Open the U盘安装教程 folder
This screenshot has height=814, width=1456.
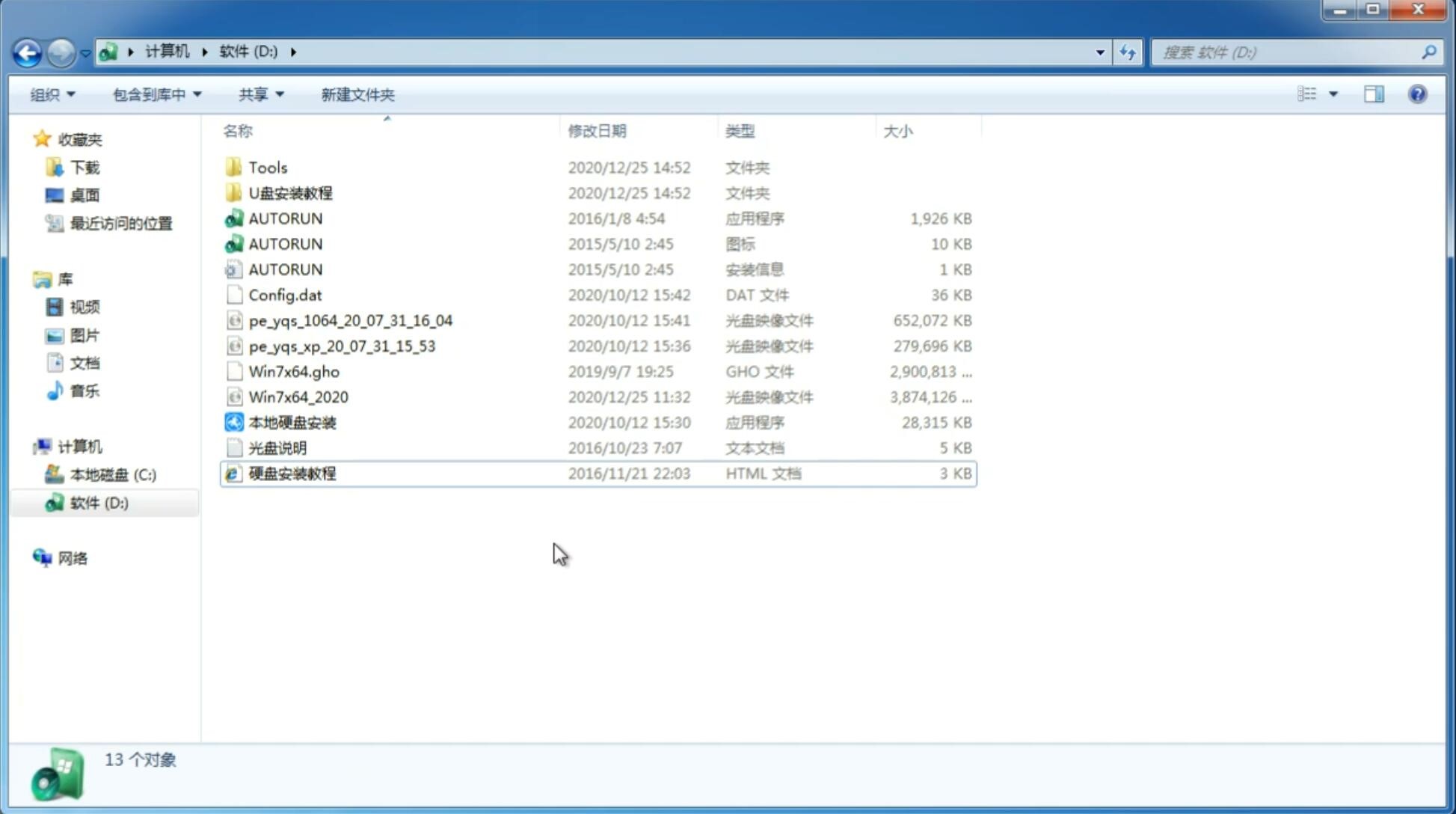click(289, 192)
